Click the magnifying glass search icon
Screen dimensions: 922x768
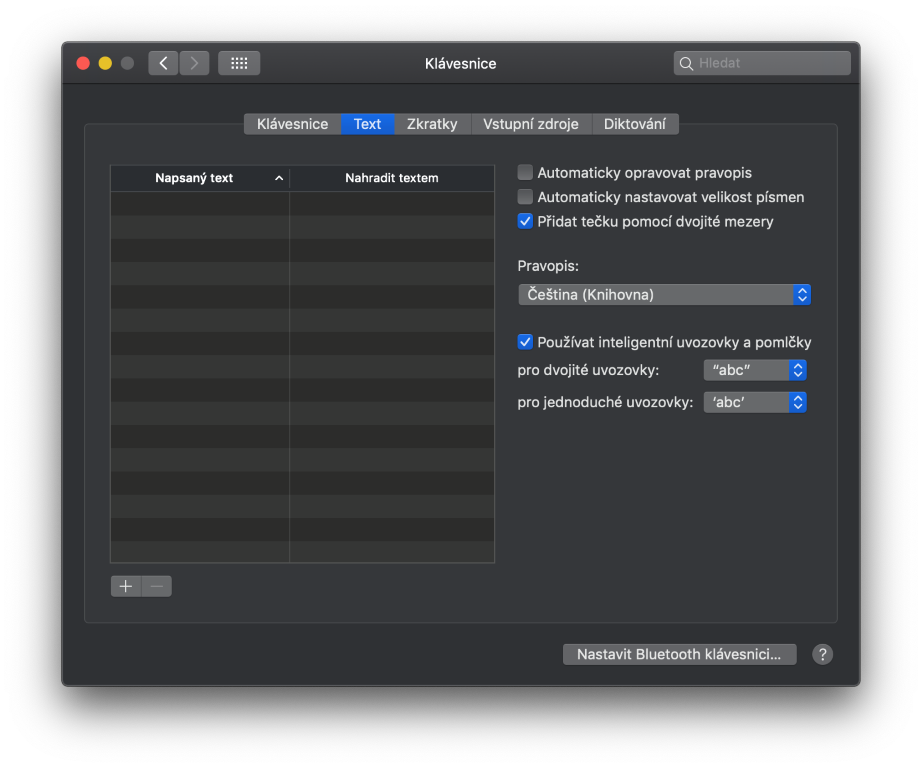(x=686, y=63)
